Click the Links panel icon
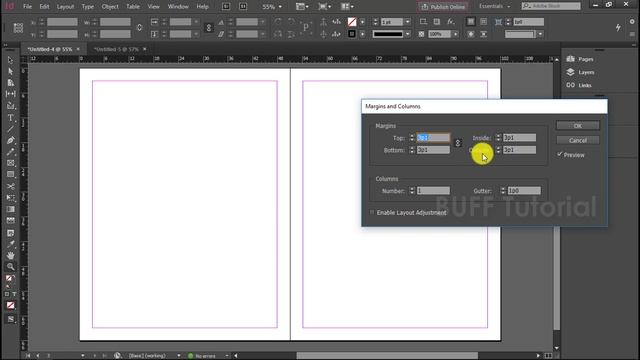Viewport: 640px width, 360px height. click(571, 85)
